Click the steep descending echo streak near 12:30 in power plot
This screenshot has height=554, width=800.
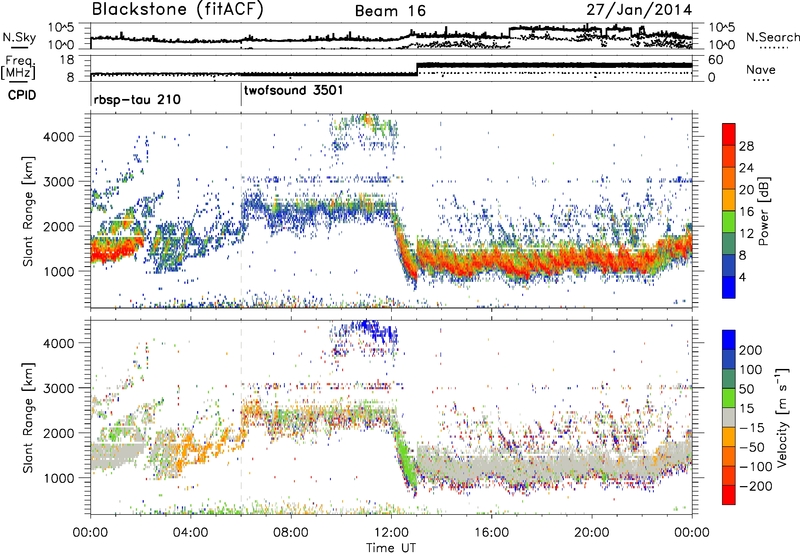point(406,250)
